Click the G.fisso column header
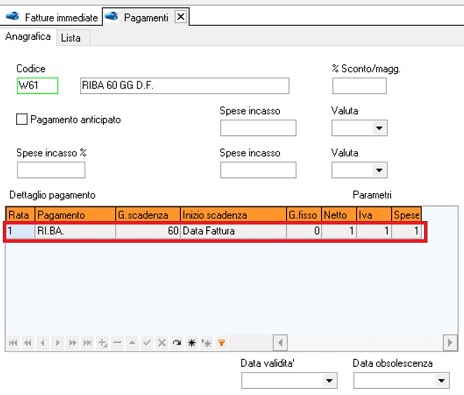 304,215
